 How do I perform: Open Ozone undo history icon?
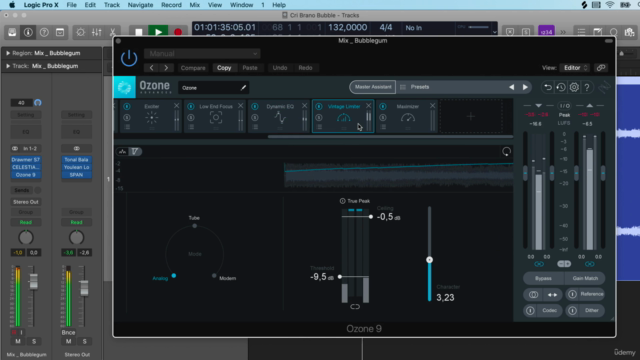pos(561,87)
